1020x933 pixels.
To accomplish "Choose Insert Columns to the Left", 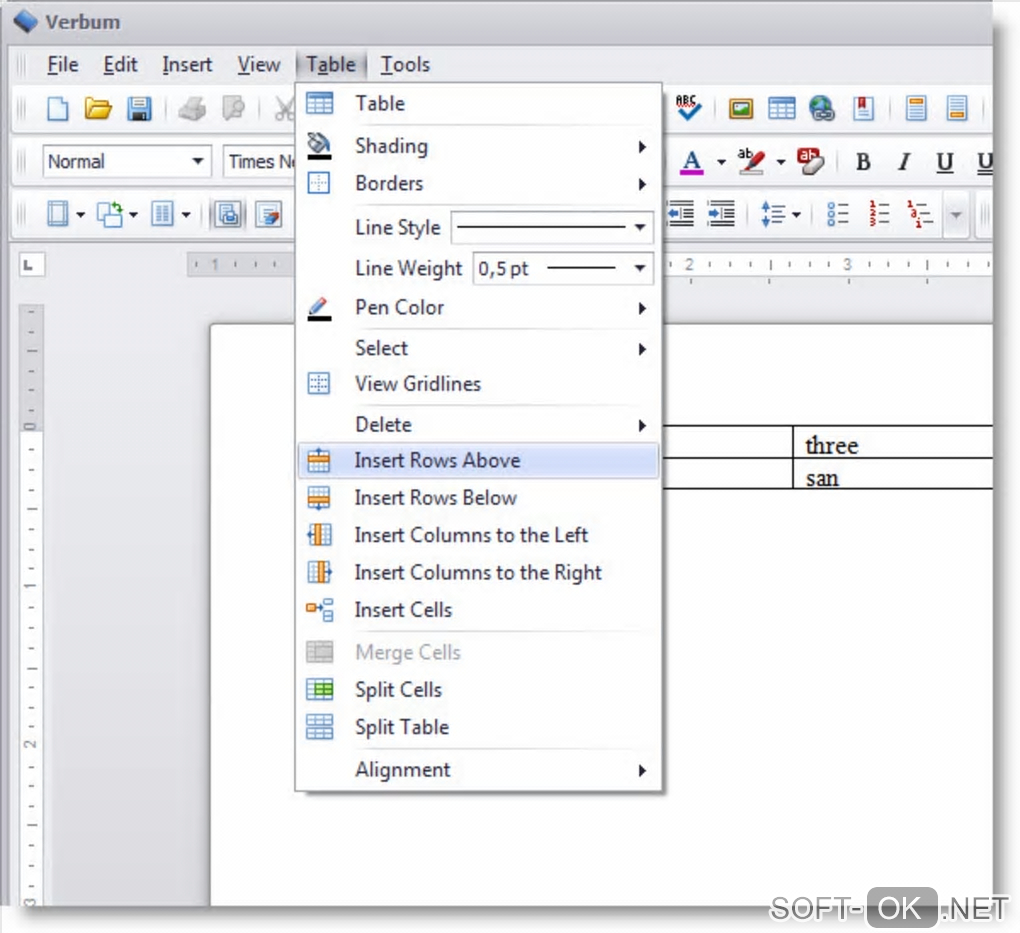I will click(478, 535).
